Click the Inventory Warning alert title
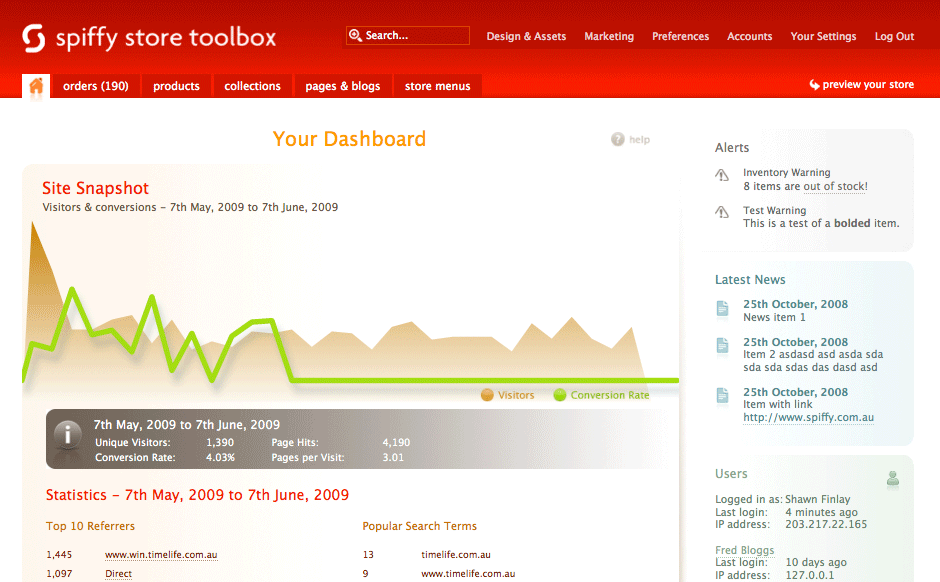 (787, 173)
